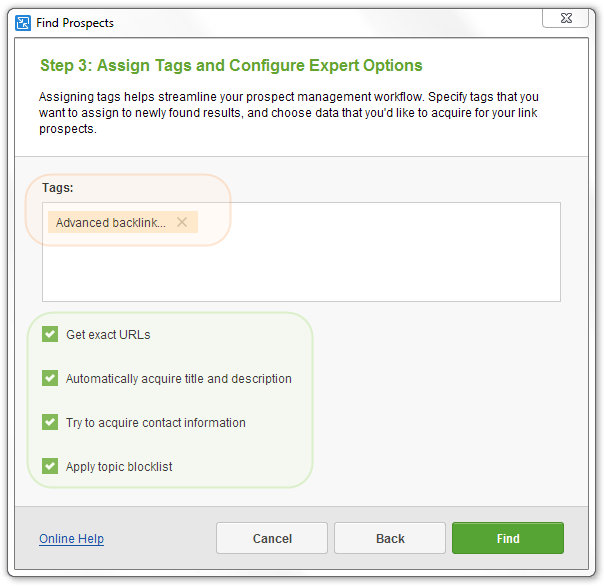Toggle 'Automatically acquire title and description' checkbox

click(50, 378)
